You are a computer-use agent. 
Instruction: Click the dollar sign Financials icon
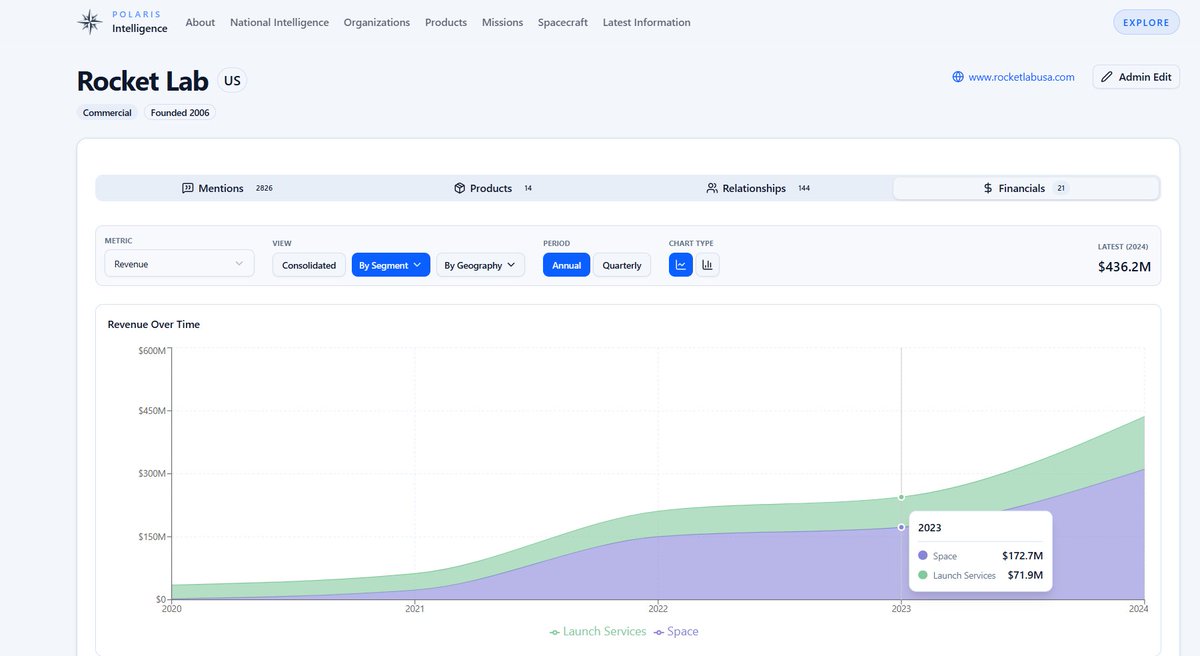point(988,188)
